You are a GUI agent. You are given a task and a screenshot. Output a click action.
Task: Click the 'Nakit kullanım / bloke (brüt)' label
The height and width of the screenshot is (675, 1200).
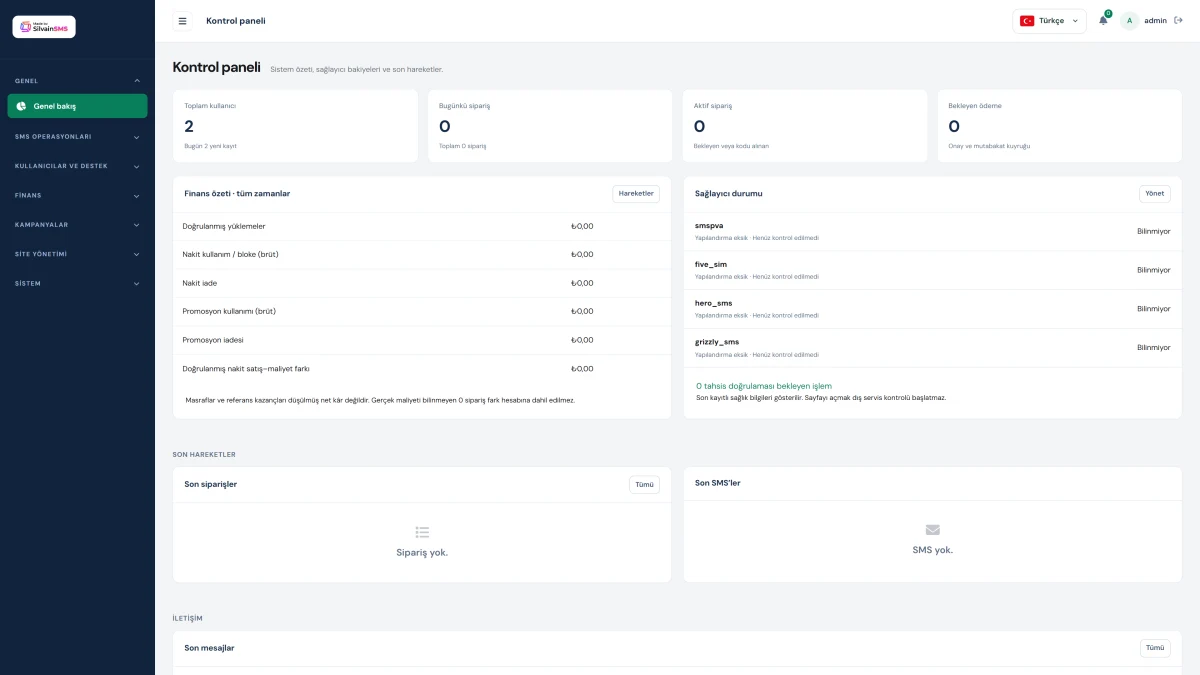click(x=231, y=254)
